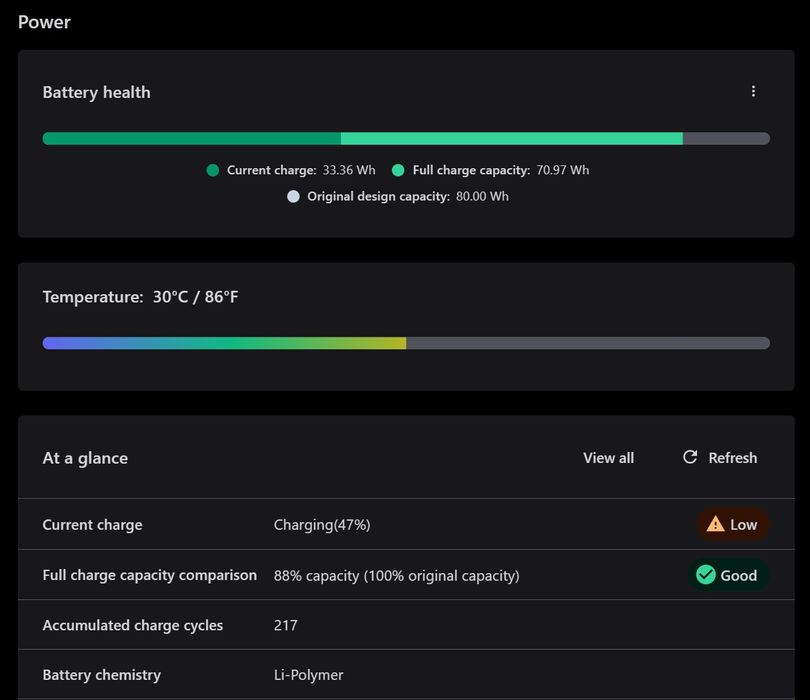The width and height of the screenshot is (810, 700).
Task: Click the 70.97 Wh full capacity value
Action: 563,170
